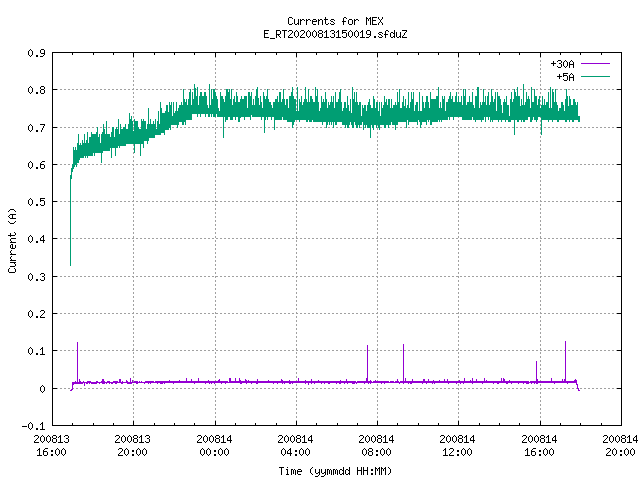The width and height of the screenshot is (640, 480).
Task: Click the 200814 08:00 x-axis tick label
Action: pyautogui.click(x=376, y=445)
